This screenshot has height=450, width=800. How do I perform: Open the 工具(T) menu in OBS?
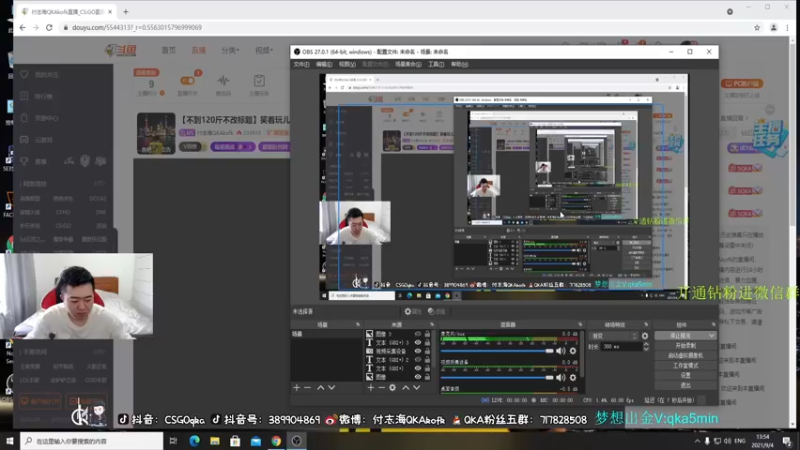pos(436,64)
